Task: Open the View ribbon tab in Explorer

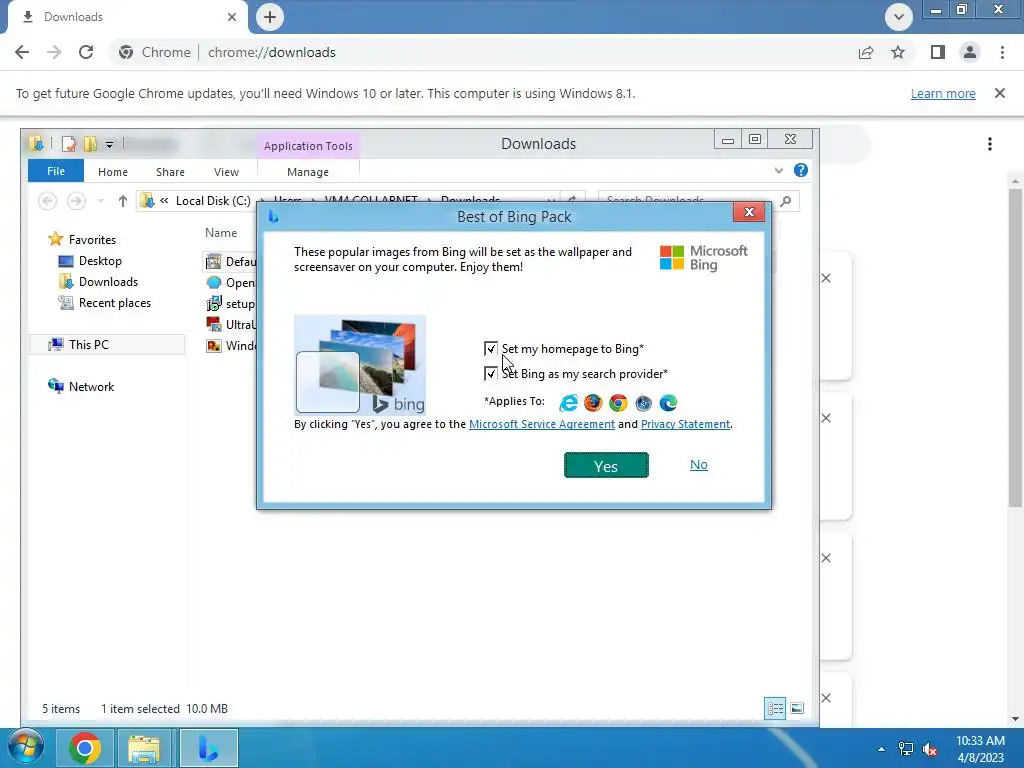Action: (226, 172)
